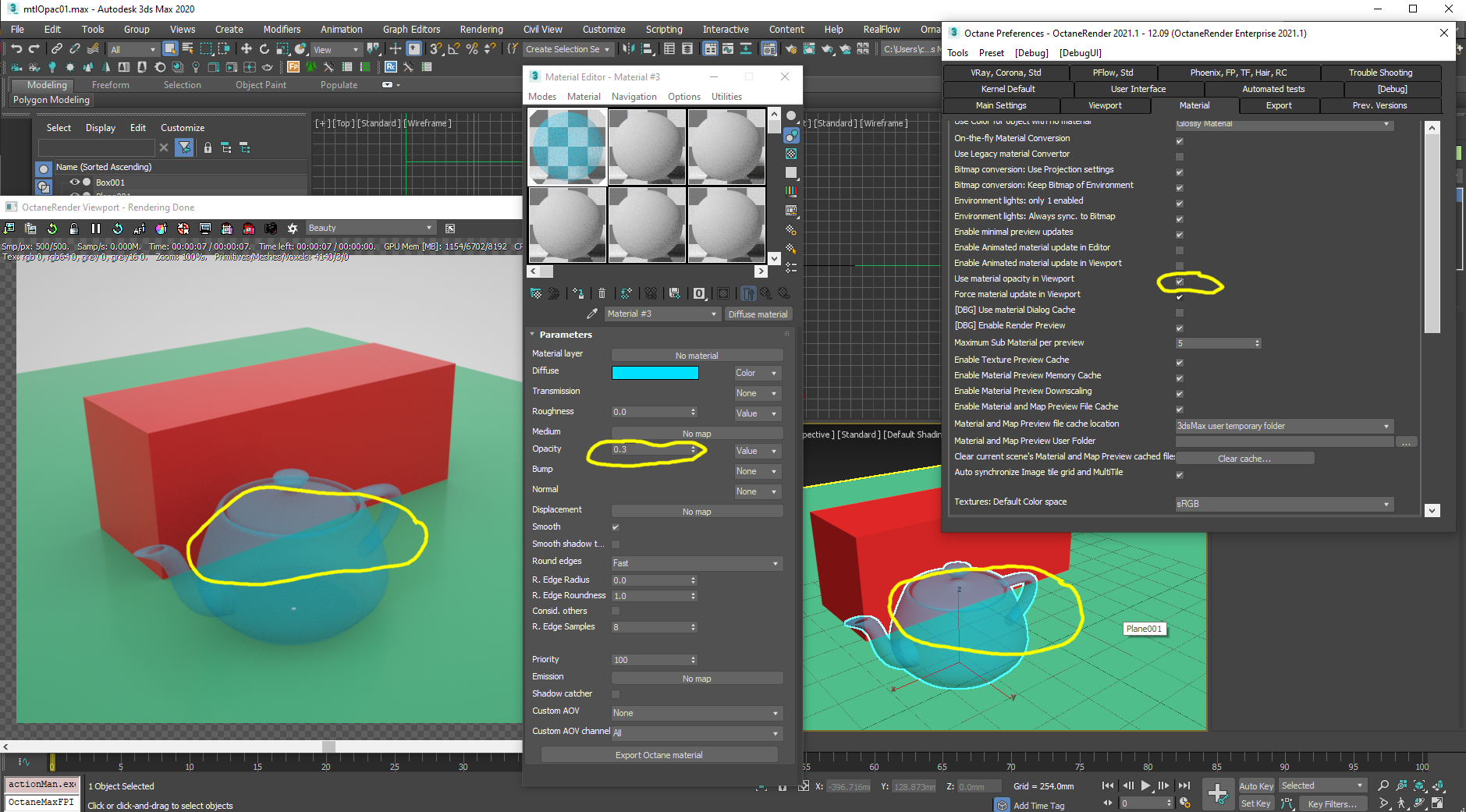Toggle Box001 visibility eye in Scene Explorer
The image size is (1466, 812).
coord(75,183)
